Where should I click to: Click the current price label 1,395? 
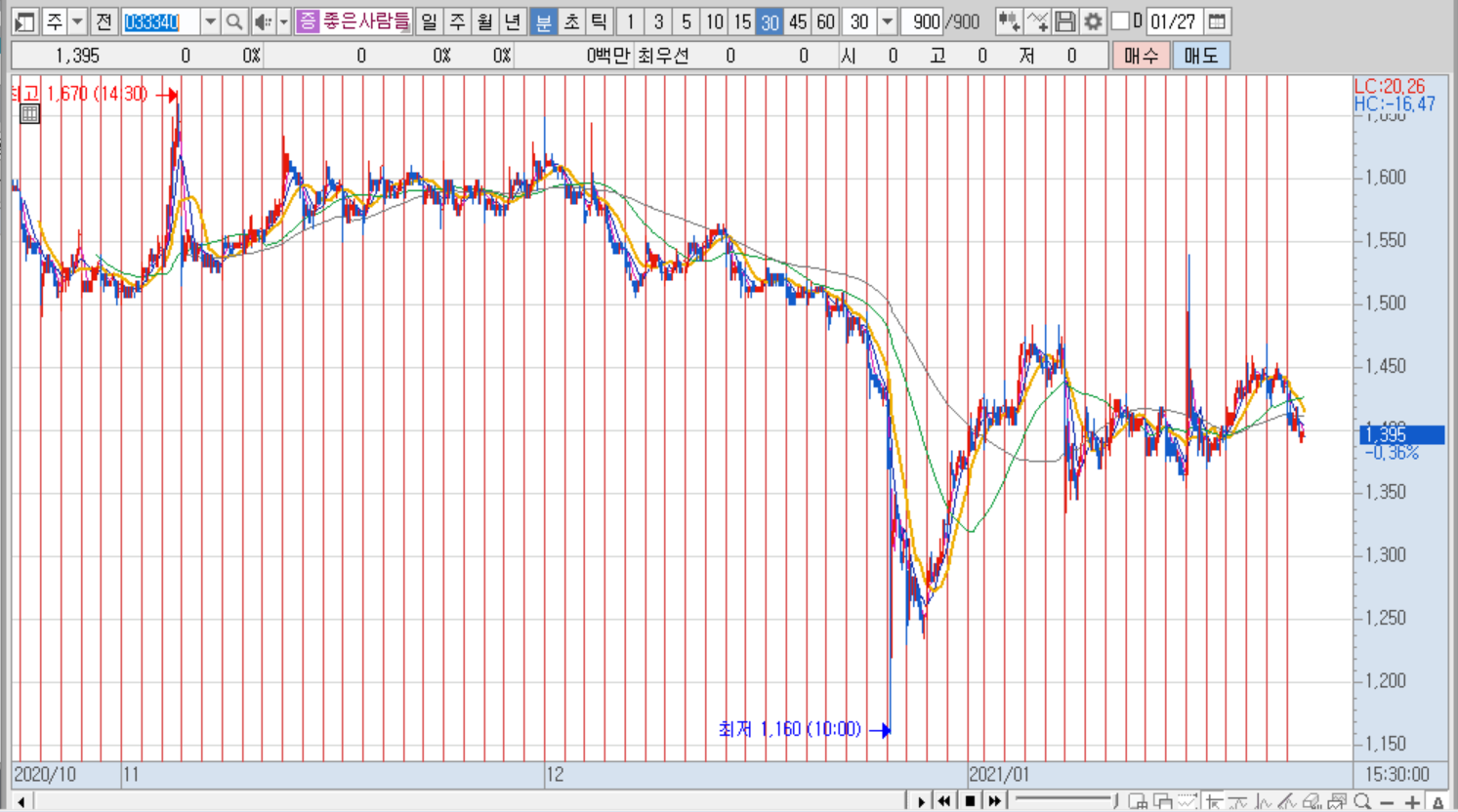coord(1401,434)
